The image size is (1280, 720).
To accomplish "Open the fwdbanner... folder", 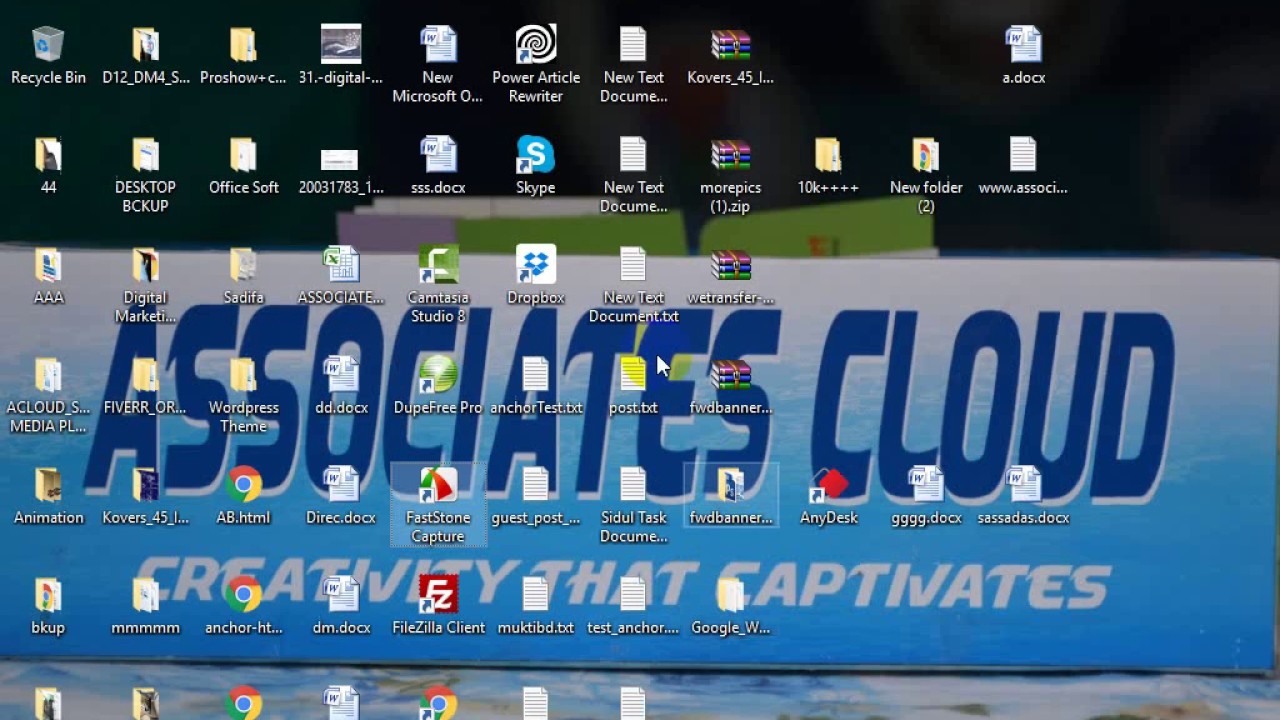I will tap(731, 496).
